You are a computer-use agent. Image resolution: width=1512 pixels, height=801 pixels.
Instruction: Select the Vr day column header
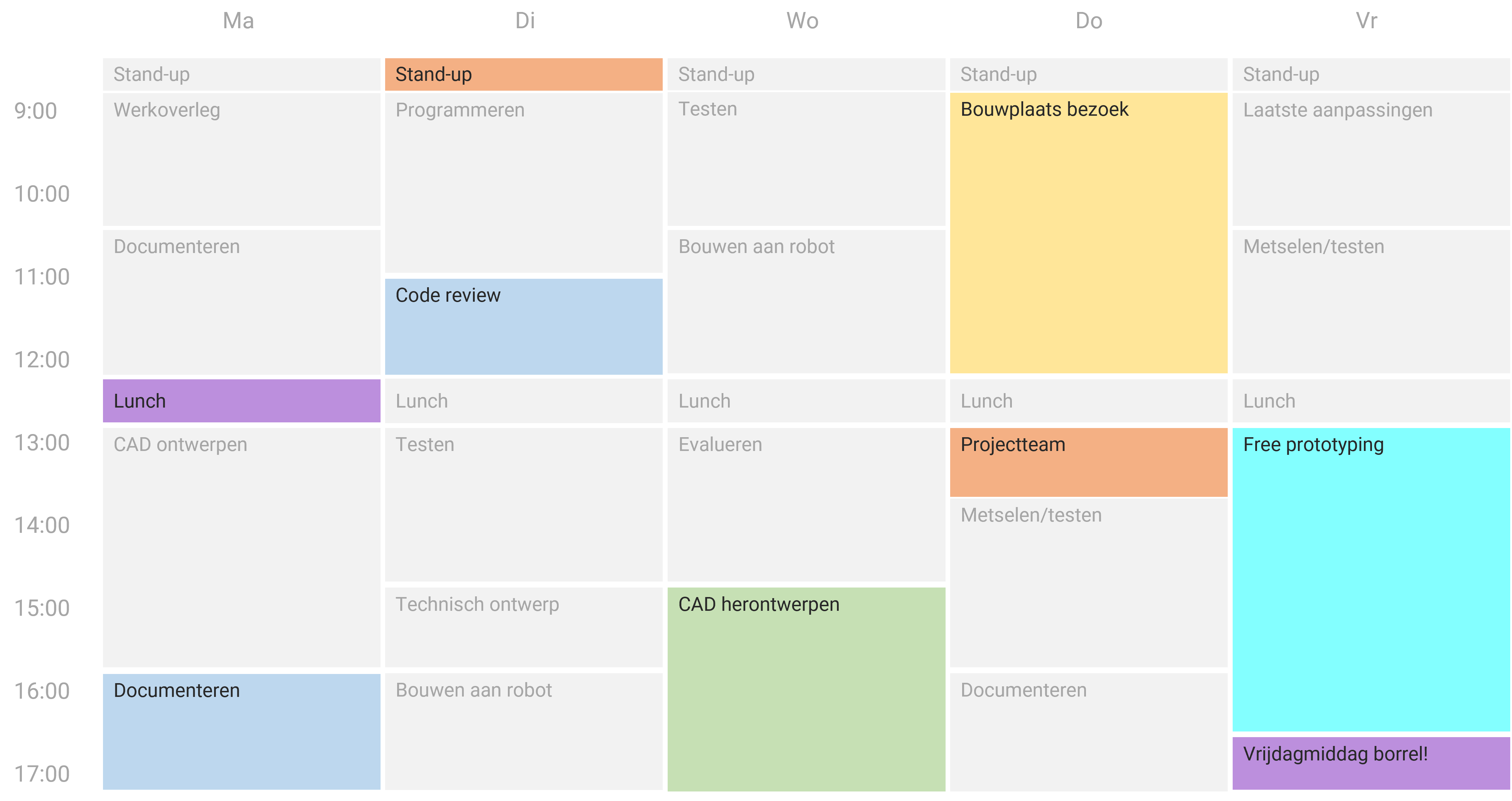click(1366, 21)
